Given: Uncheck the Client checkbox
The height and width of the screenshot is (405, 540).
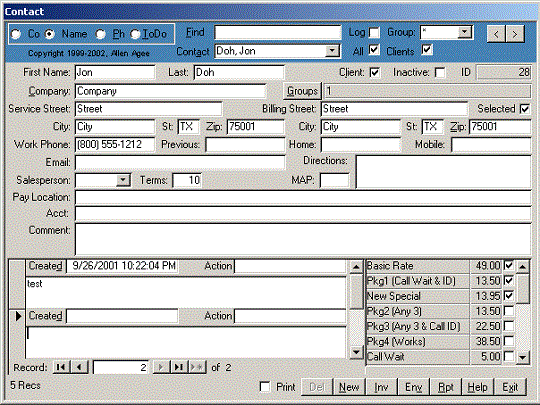Looking at the screenshot, I should pos(374,73).
